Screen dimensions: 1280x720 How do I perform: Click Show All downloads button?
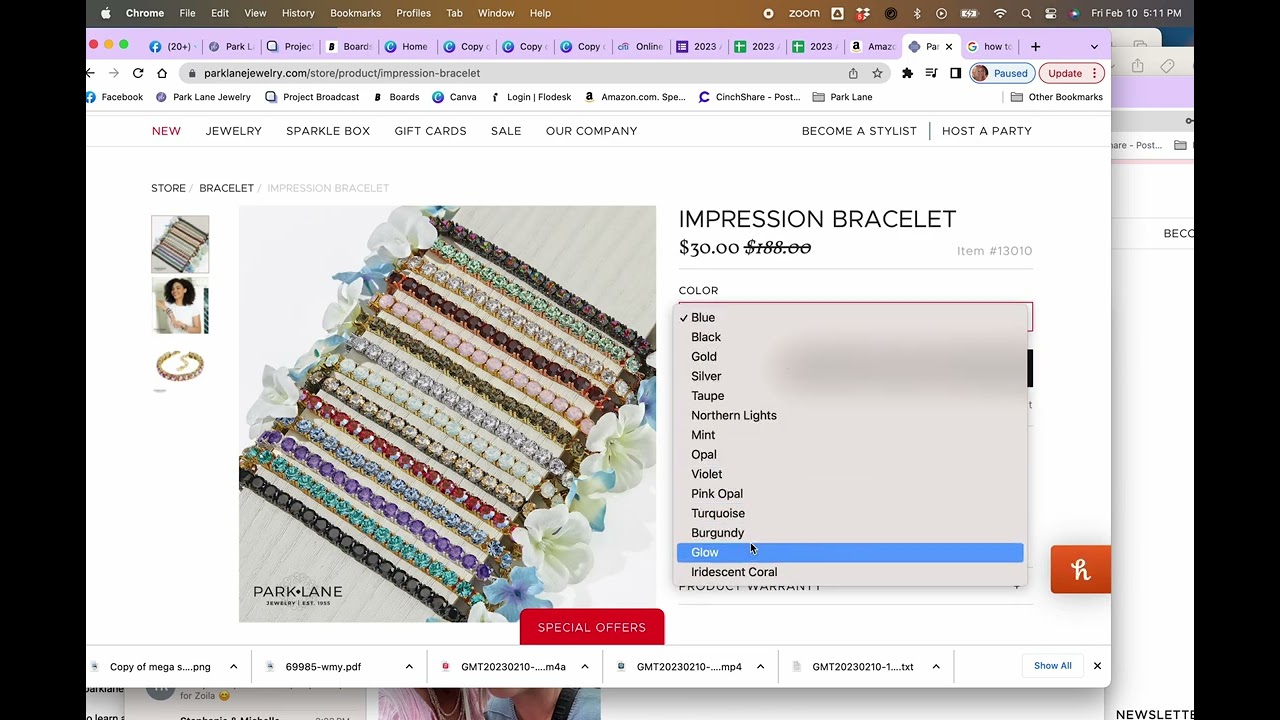pos(1053,666)
